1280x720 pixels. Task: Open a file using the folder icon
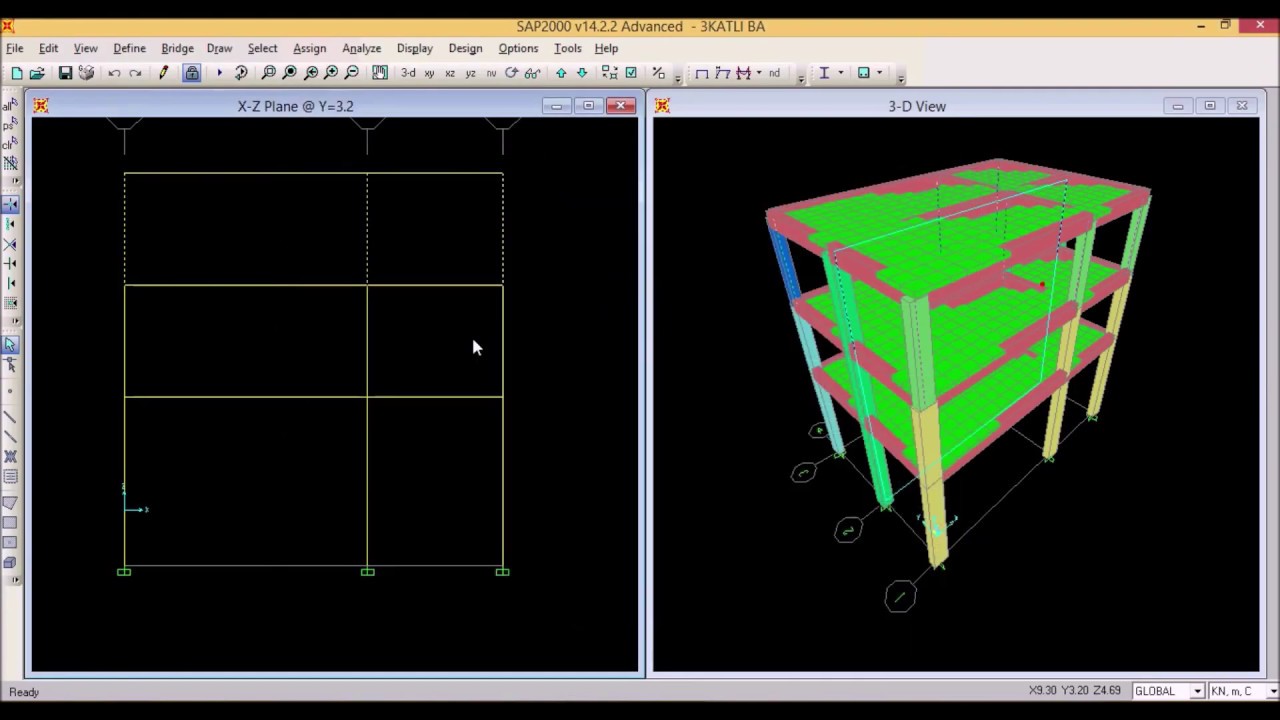(37, 73)
